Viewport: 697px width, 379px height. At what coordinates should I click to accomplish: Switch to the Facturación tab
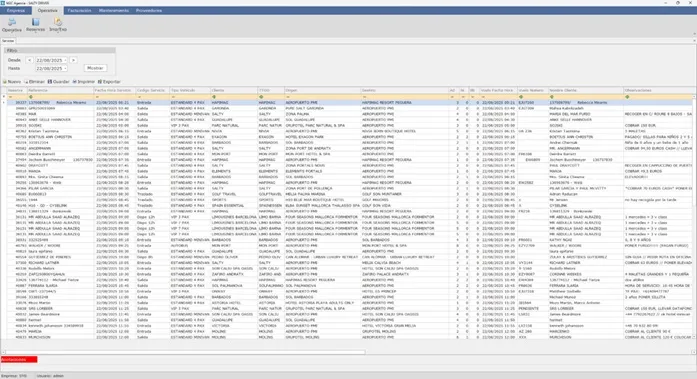pos(80,10)
